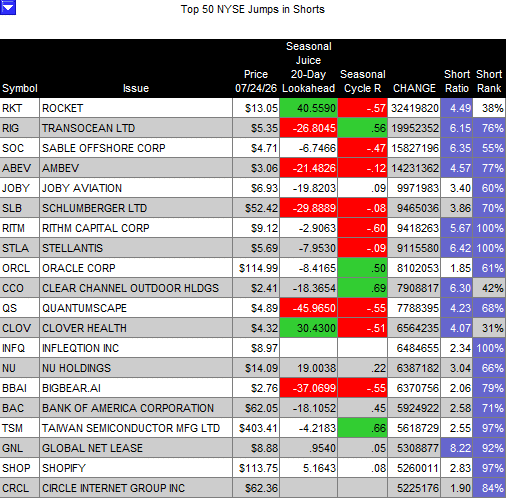The width and height of the screenshot is (506, 498).
Task: Click the CHANGE column header
Action: [x=414, y=88]
